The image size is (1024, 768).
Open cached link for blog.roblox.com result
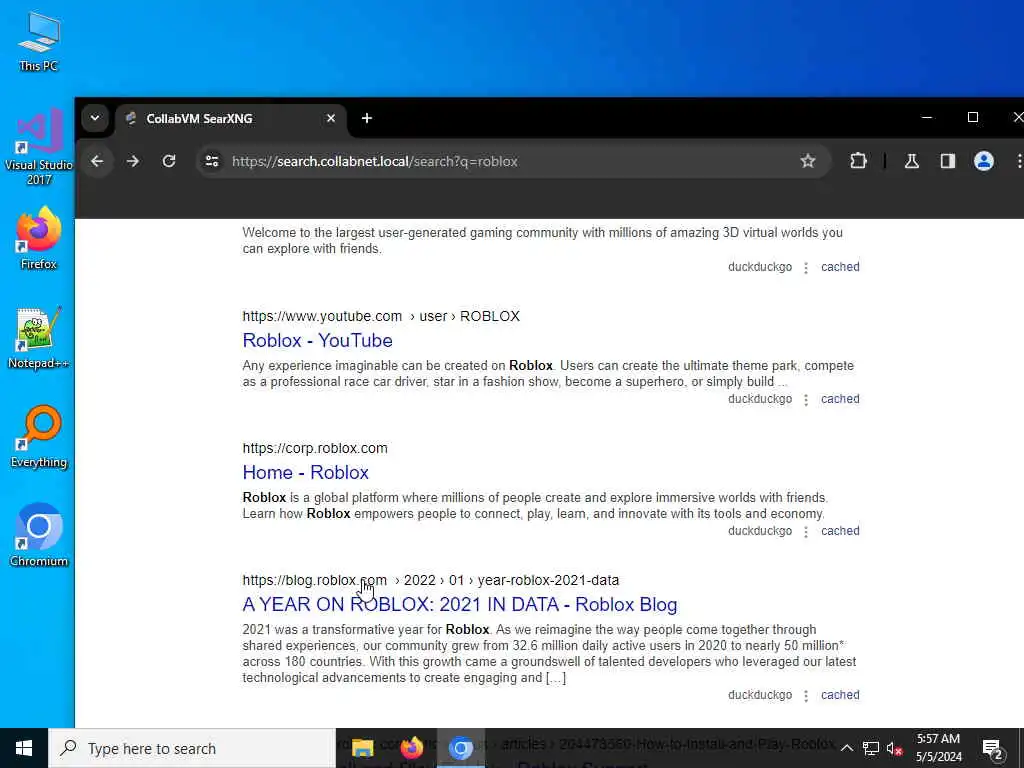[840, 695]
